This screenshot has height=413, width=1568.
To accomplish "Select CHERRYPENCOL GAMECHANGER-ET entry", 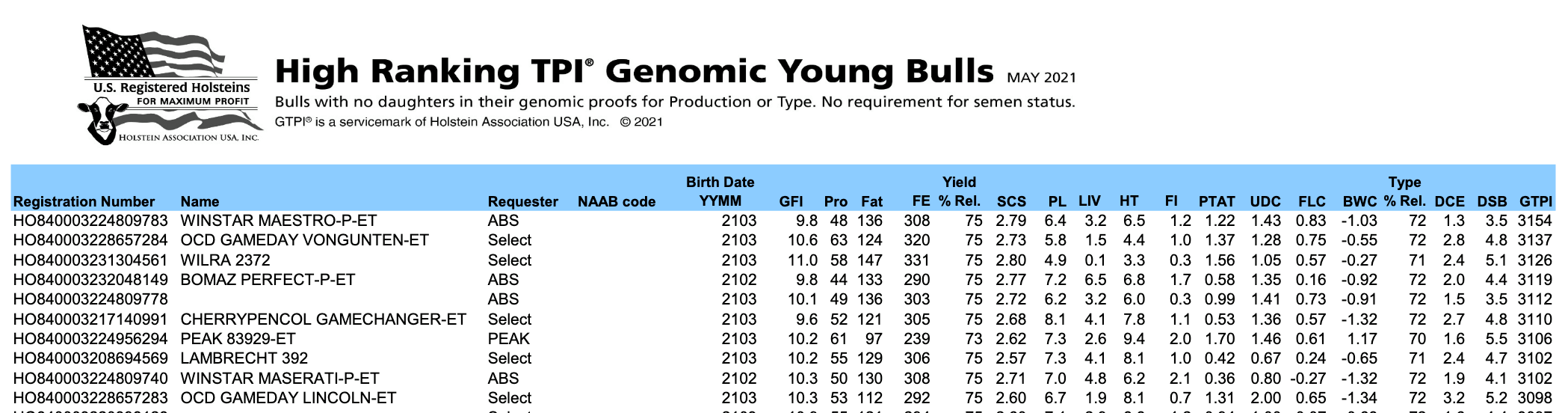I will click(x=324, y=319).
